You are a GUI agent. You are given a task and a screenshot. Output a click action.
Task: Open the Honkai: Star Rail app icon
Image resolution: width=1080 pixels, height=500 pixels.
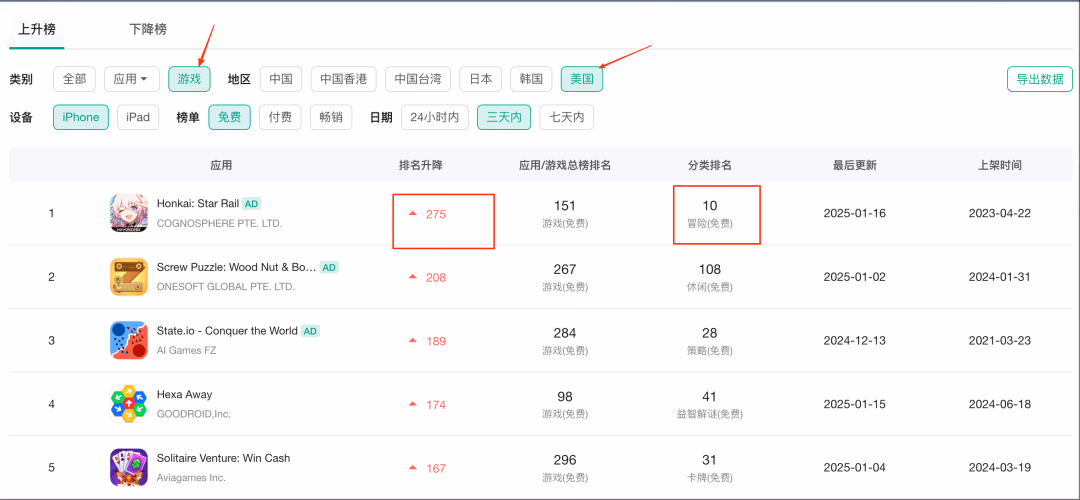click(x=129, y=213)
